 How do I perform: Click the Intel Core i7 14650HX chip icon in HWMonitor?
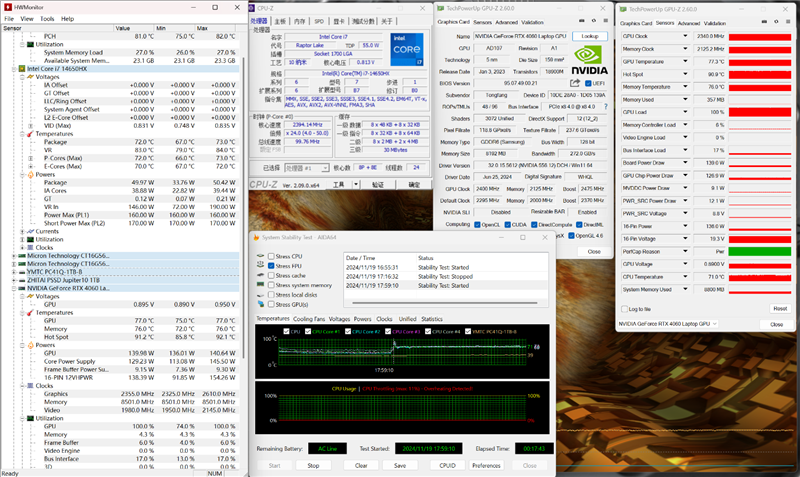point(22,68)
